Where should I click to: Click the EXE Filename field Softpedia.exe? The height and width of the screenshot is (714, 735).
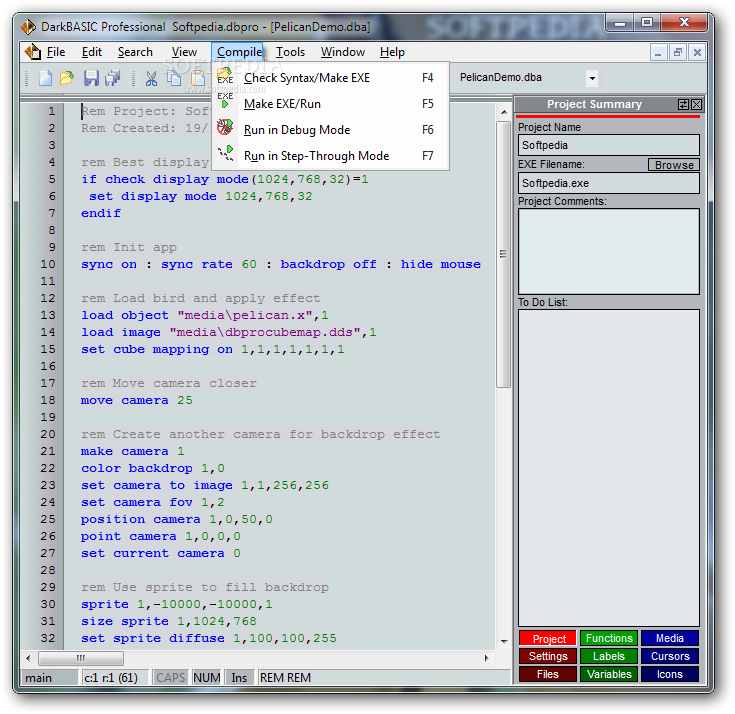pyautogui.click(x=608, y=183)
